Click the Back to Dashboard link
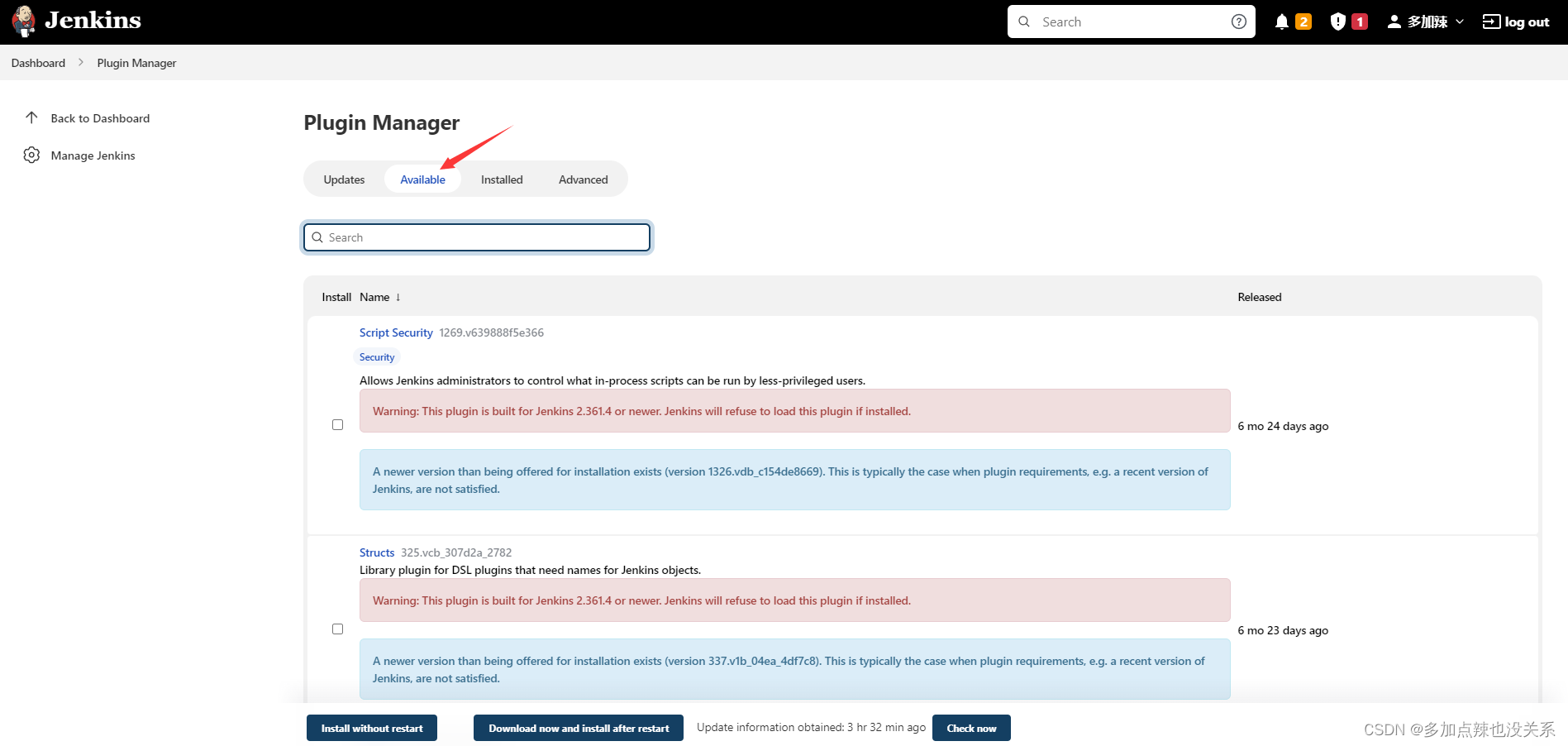The image size is (1568, 746). (100, 118)
